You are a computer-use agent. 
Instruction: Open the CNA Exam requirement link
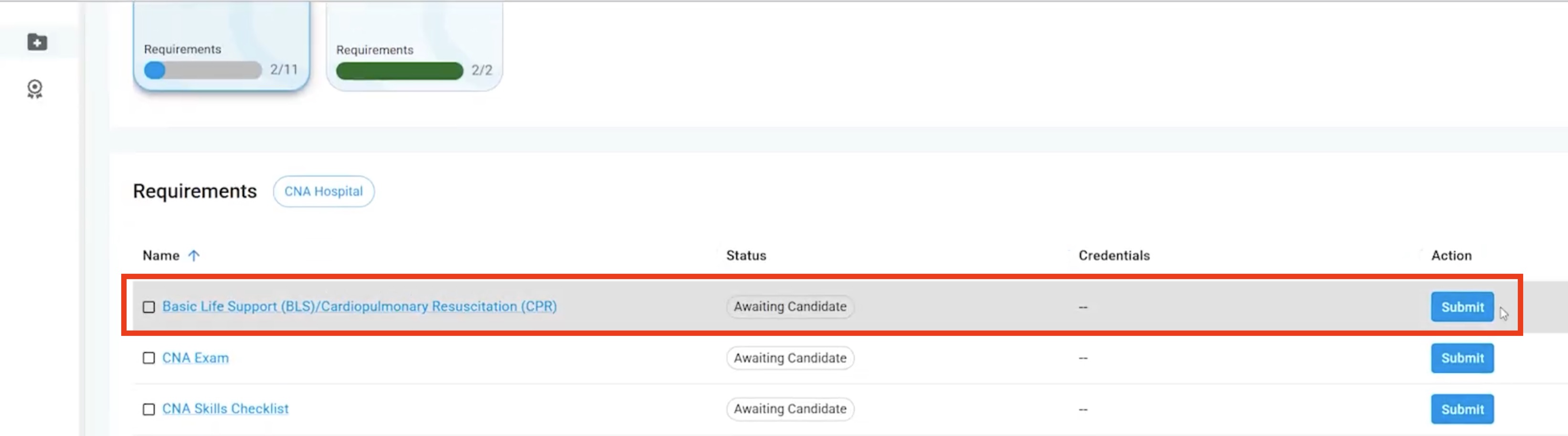195,358
